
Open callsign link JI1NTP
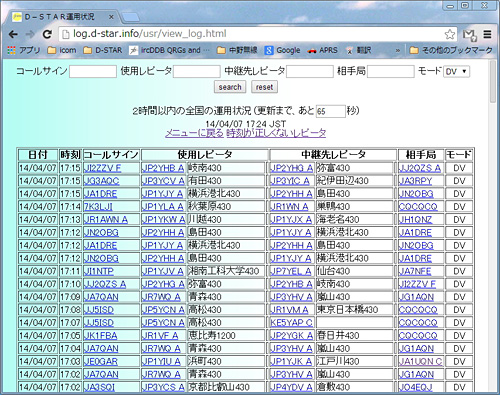(99, 271)
